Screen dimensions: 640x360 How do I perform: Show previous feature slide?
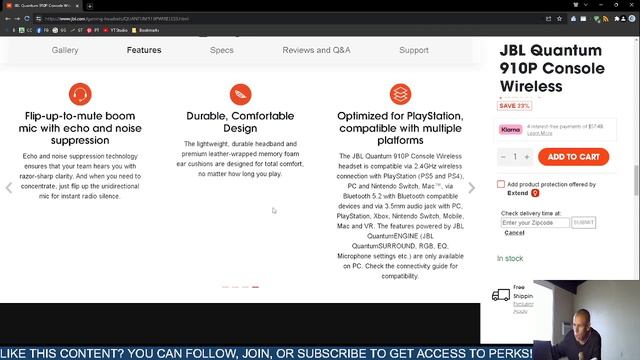coord(9,188)
